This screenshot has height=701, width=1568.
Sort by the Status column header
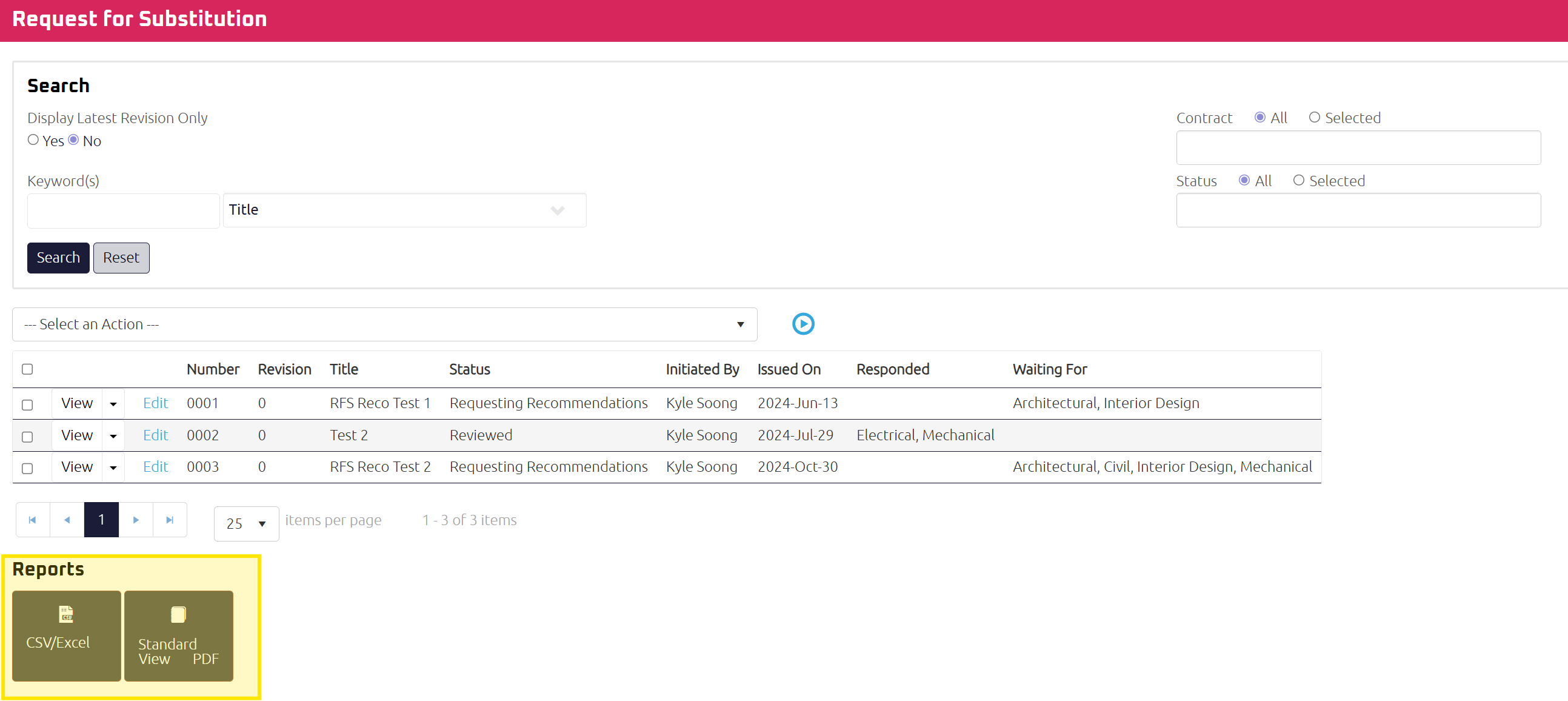click(x=469, y=369)
